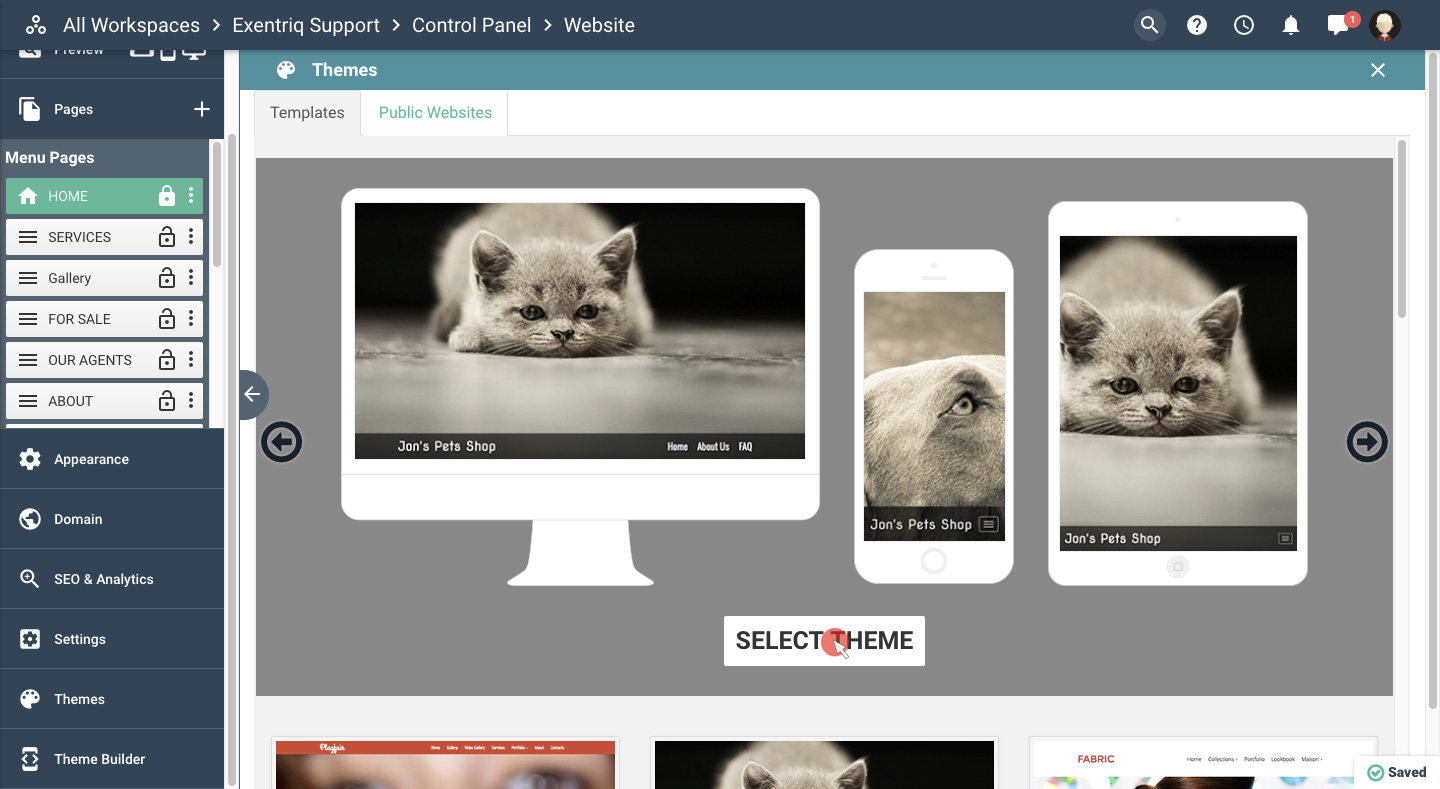Click the help question mark icon
Image resolution: width=1440 pixels, height=789 pixels.
1197,26
